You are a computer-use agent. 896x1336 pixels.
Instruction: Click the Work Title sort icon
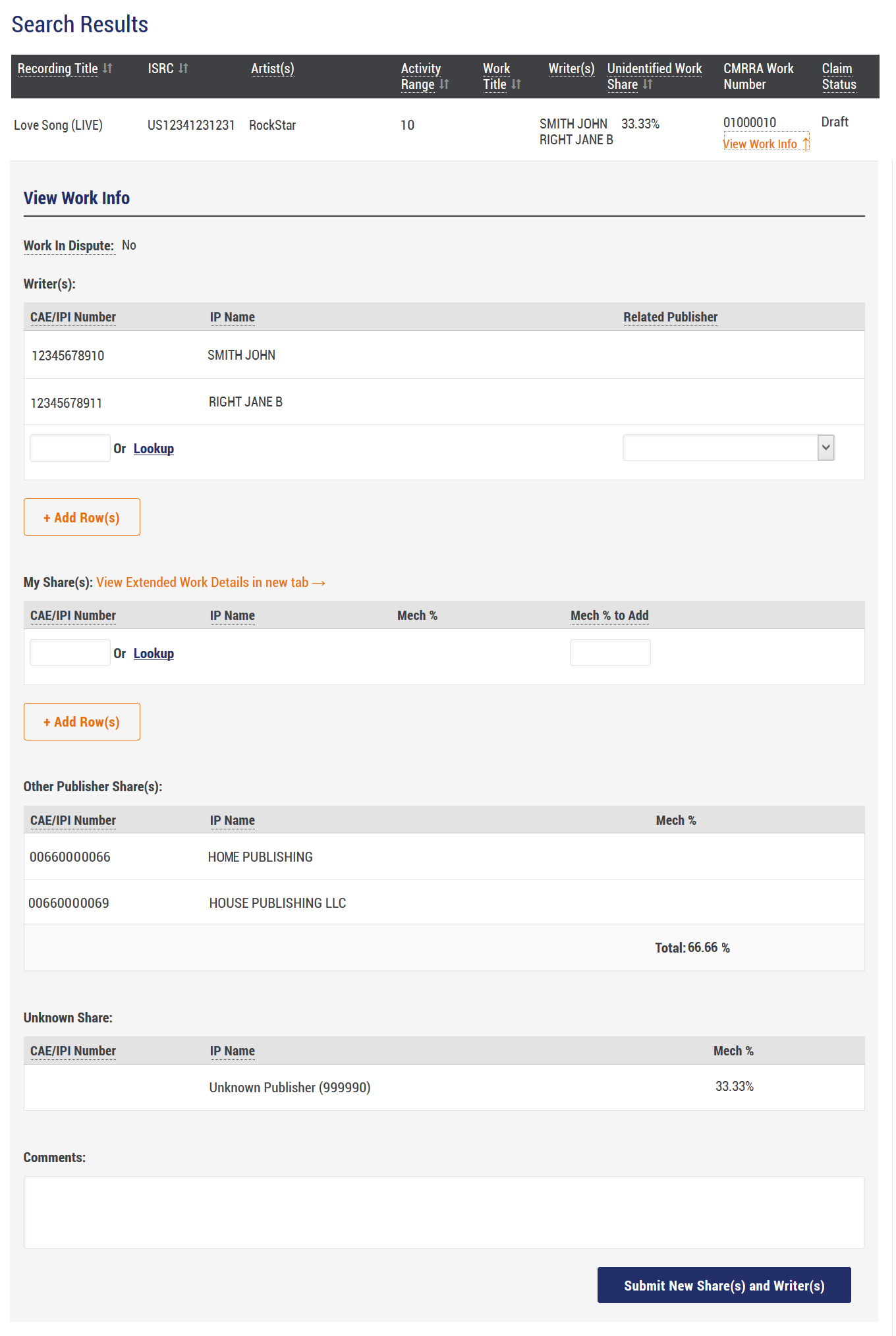coord(516,84)
